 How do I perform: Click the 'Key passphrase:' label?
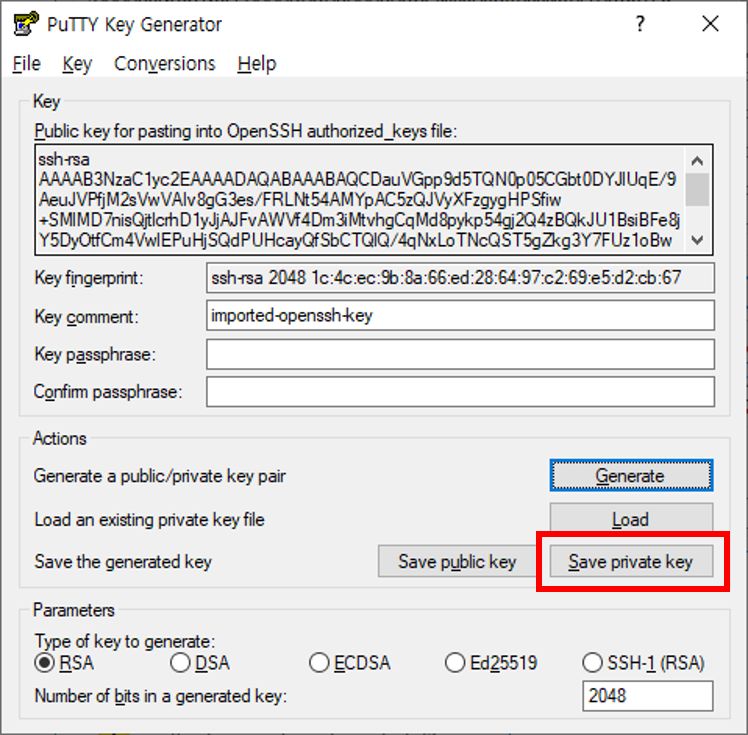click(x=95, y=355)
